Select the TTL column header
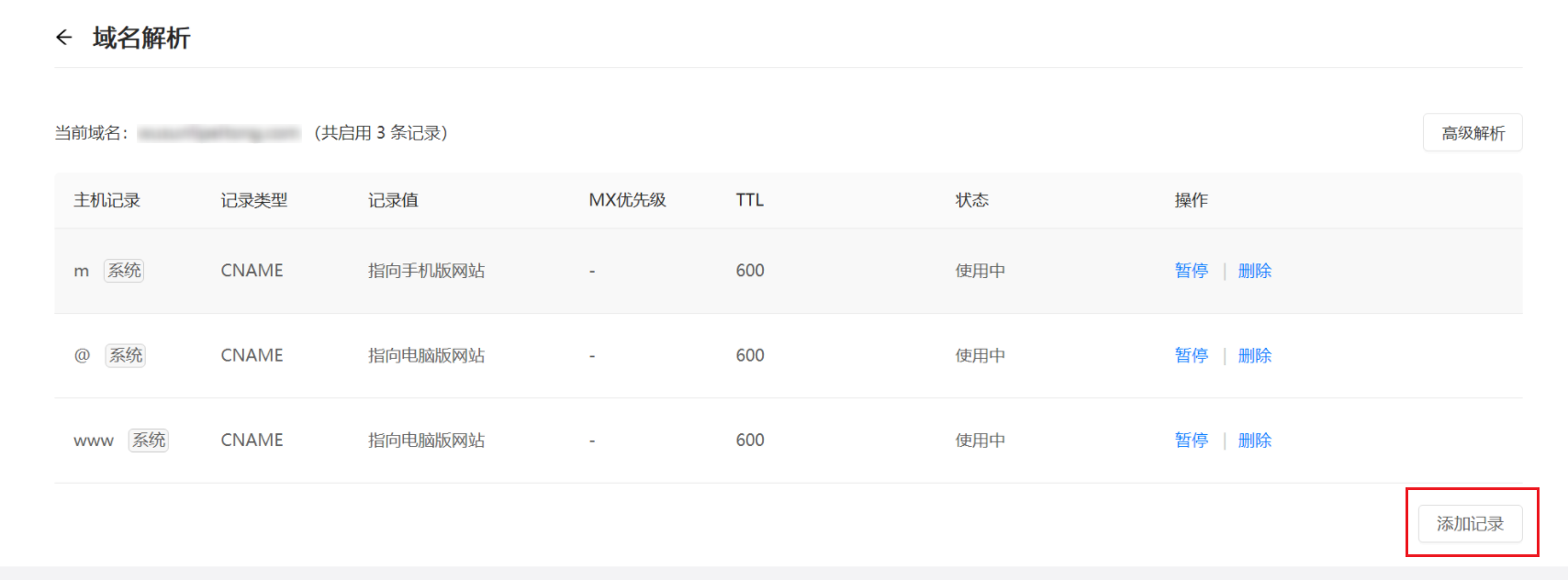1568x580 pixels. [x=750, y=200]
